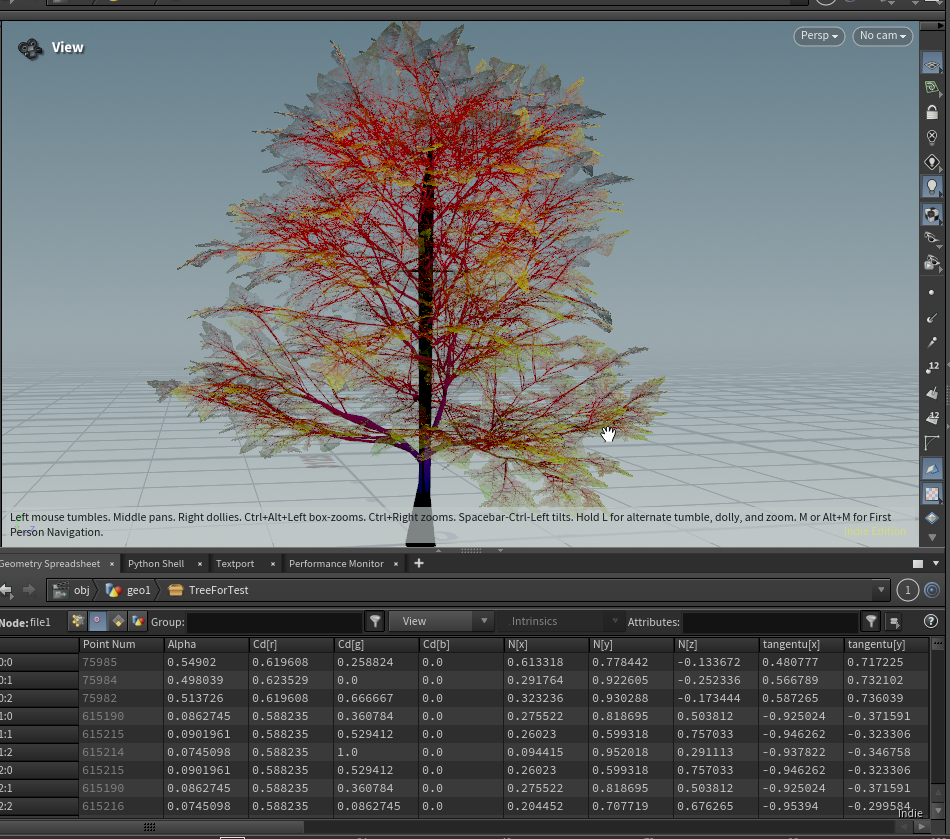
Task: Click the Attributes filter input field
Action: click(769, 621)
